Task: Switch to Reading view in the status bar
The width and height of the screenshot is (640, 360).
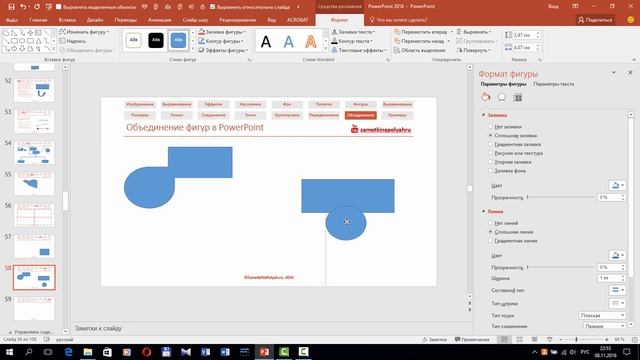Action: click(x=534, y=340)
